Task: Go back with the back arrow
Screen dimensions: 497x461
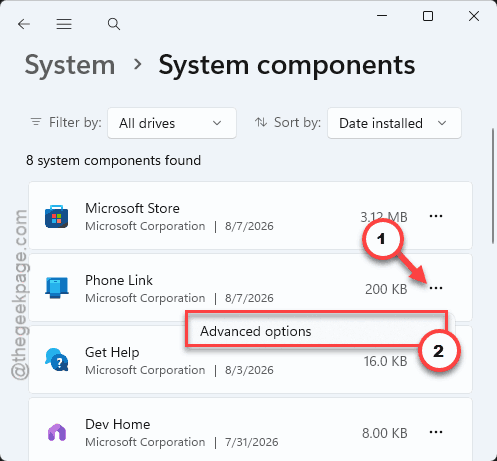Action: coord(24,24)
